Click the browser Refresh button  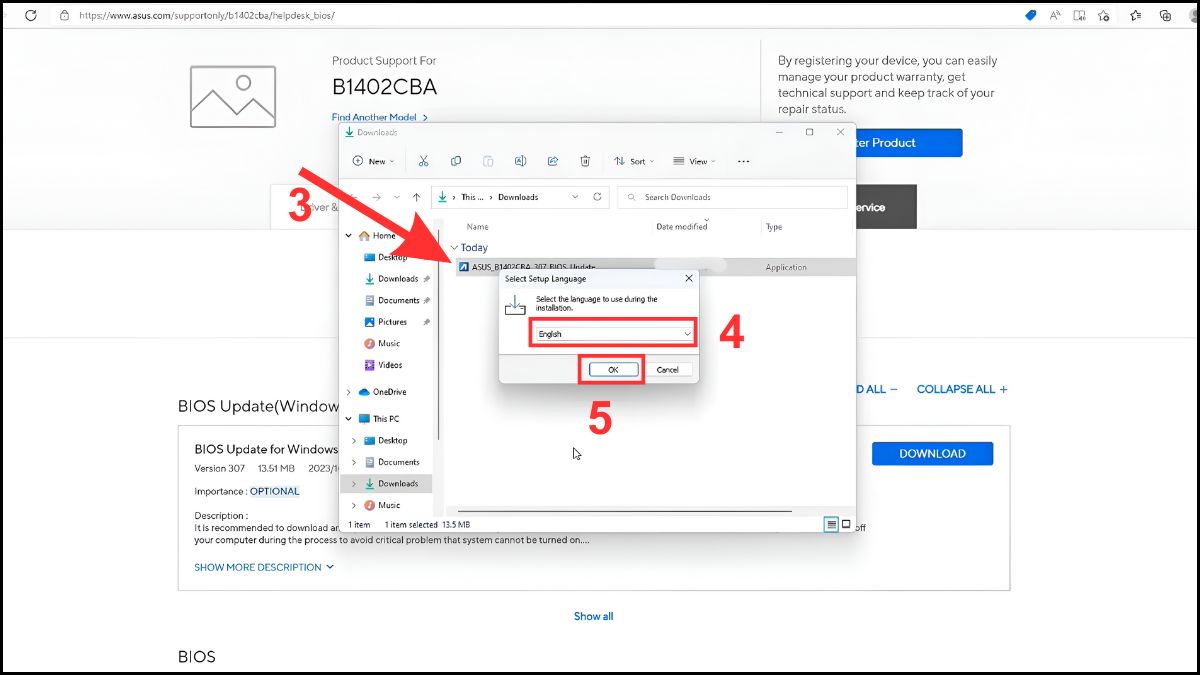click(31, 15)
